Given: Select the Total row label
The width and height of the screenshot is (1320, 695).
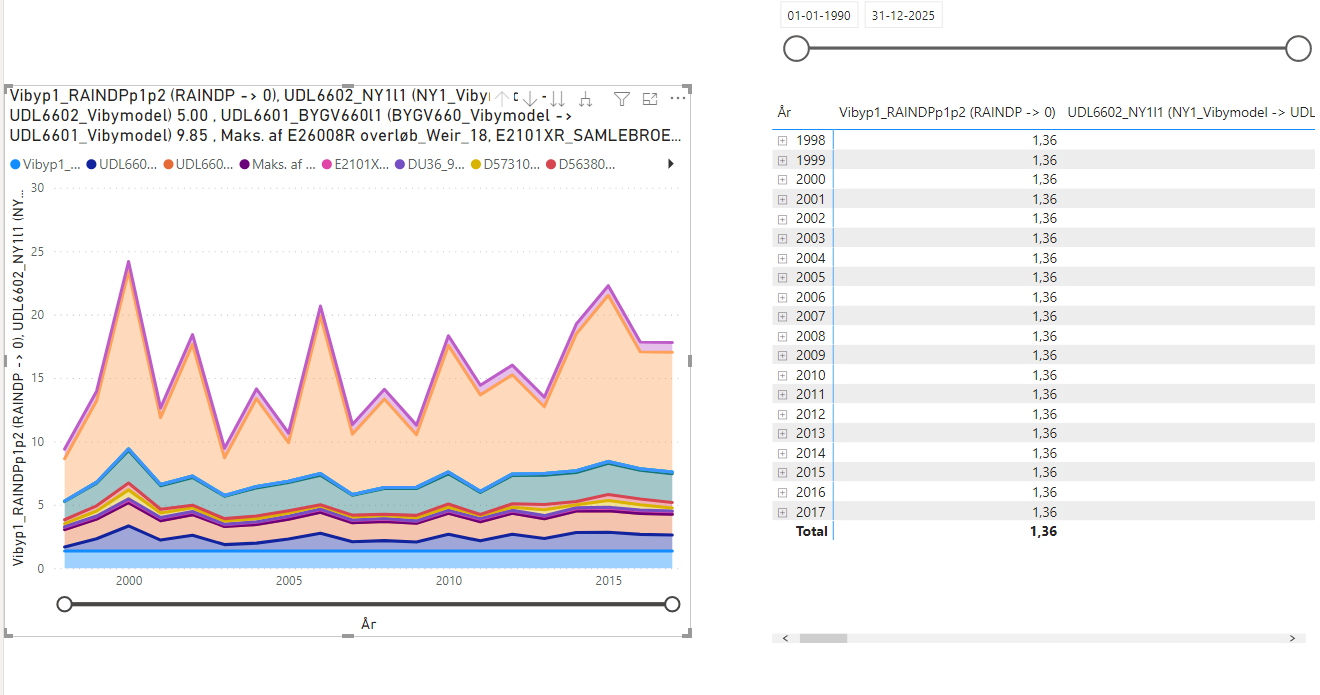Looking at the screenshot, I should (x=811, y=531).
